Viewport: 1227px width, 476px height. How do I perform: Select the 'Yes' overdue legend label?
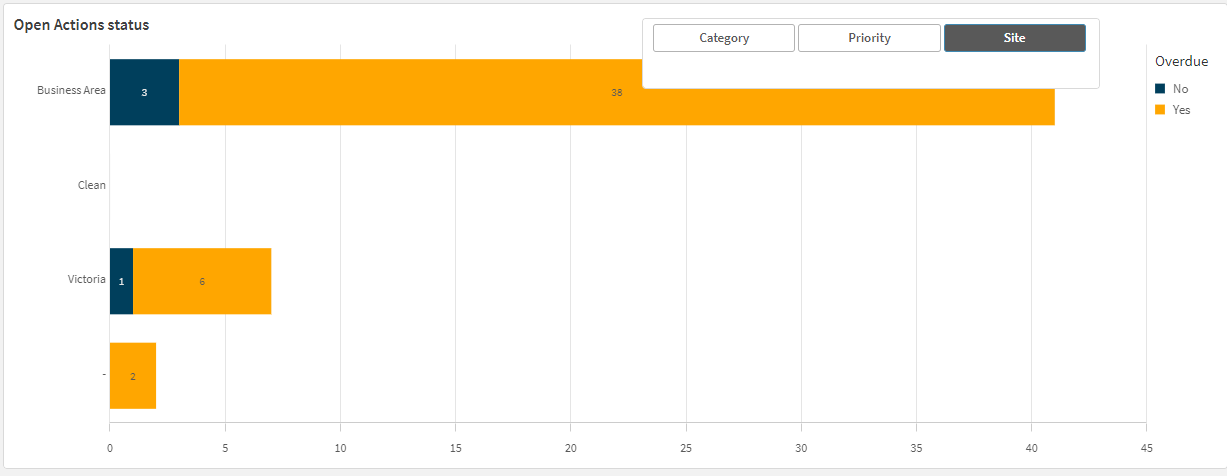pyautogui.click(x=1181, y=110)
